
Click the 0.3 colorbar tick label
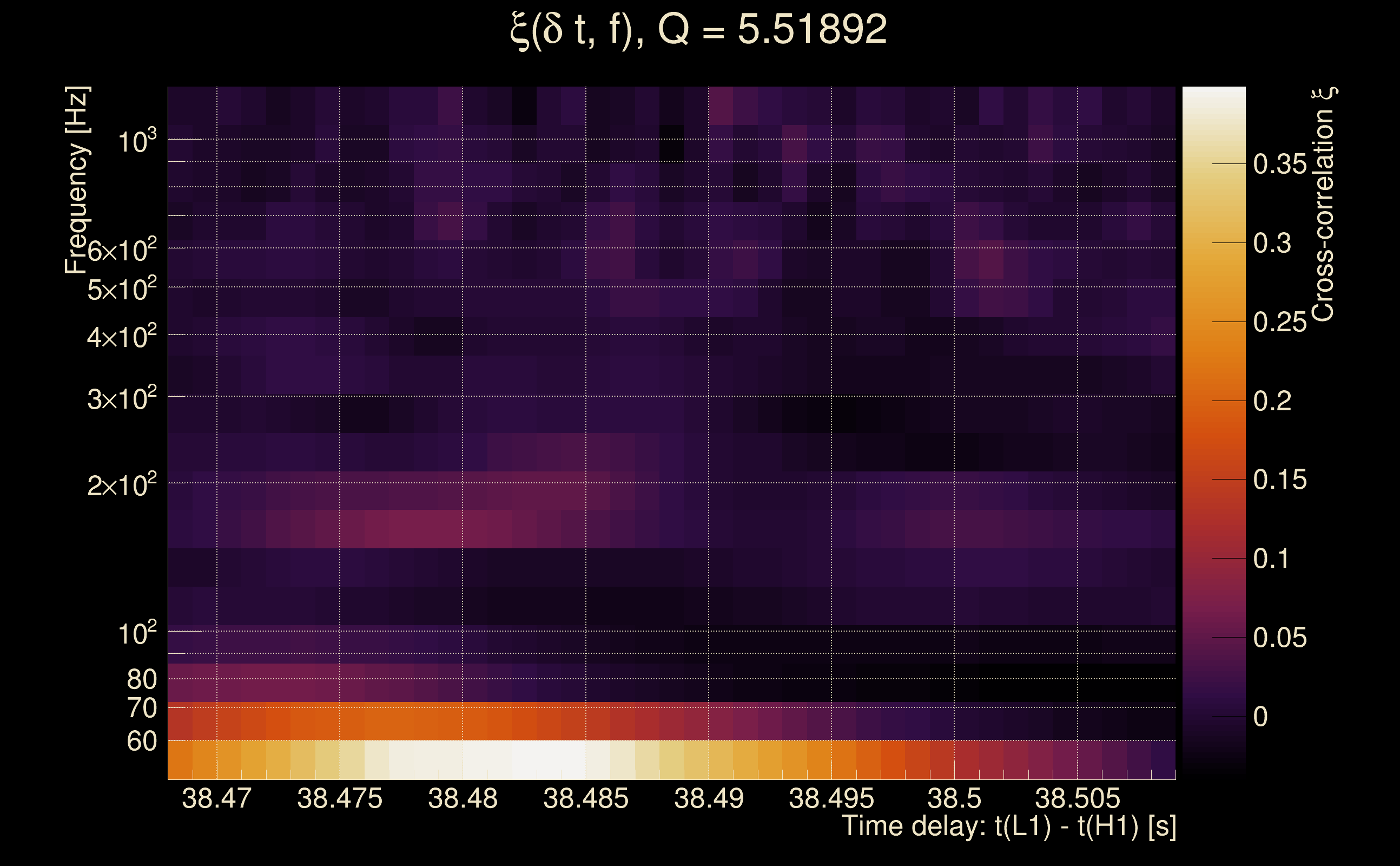1272,244
